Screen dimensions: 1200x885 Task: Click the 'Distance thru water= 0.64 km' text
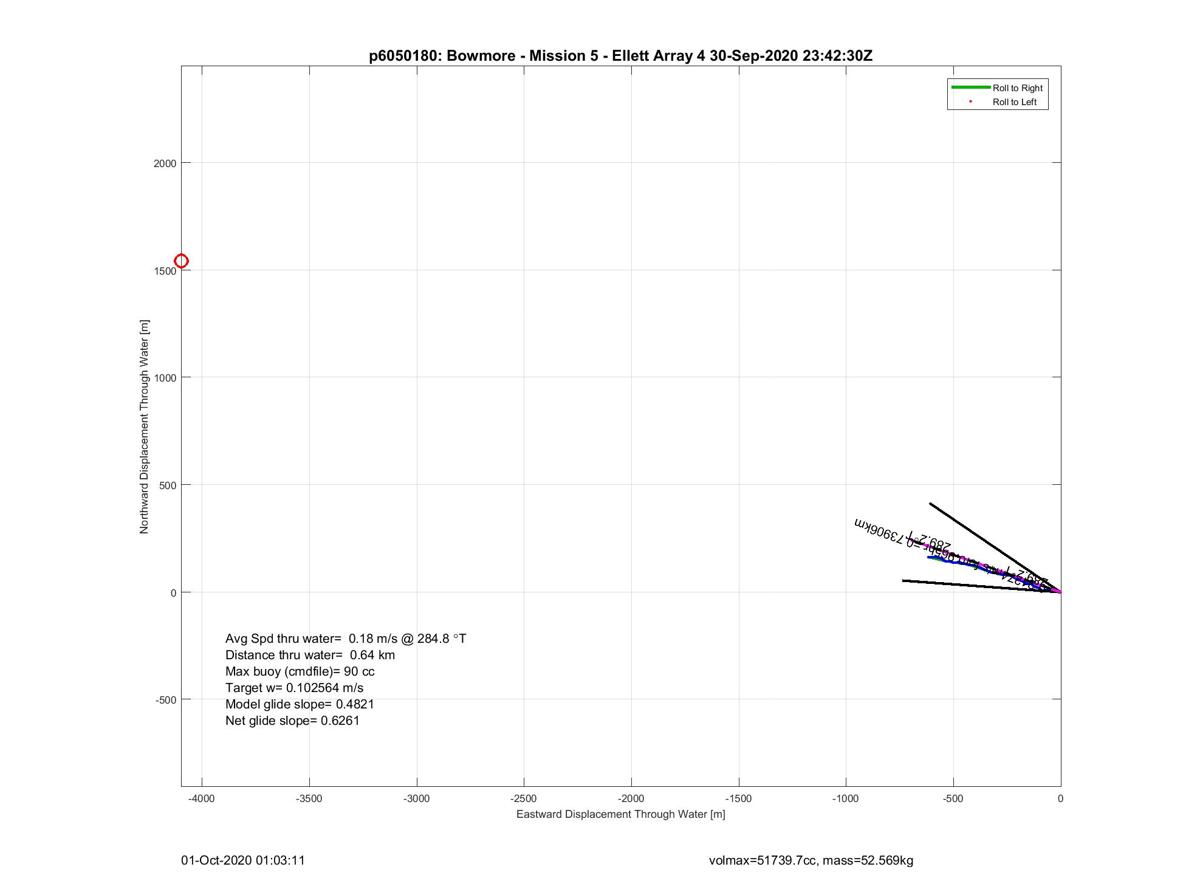(x=310, y=655)
